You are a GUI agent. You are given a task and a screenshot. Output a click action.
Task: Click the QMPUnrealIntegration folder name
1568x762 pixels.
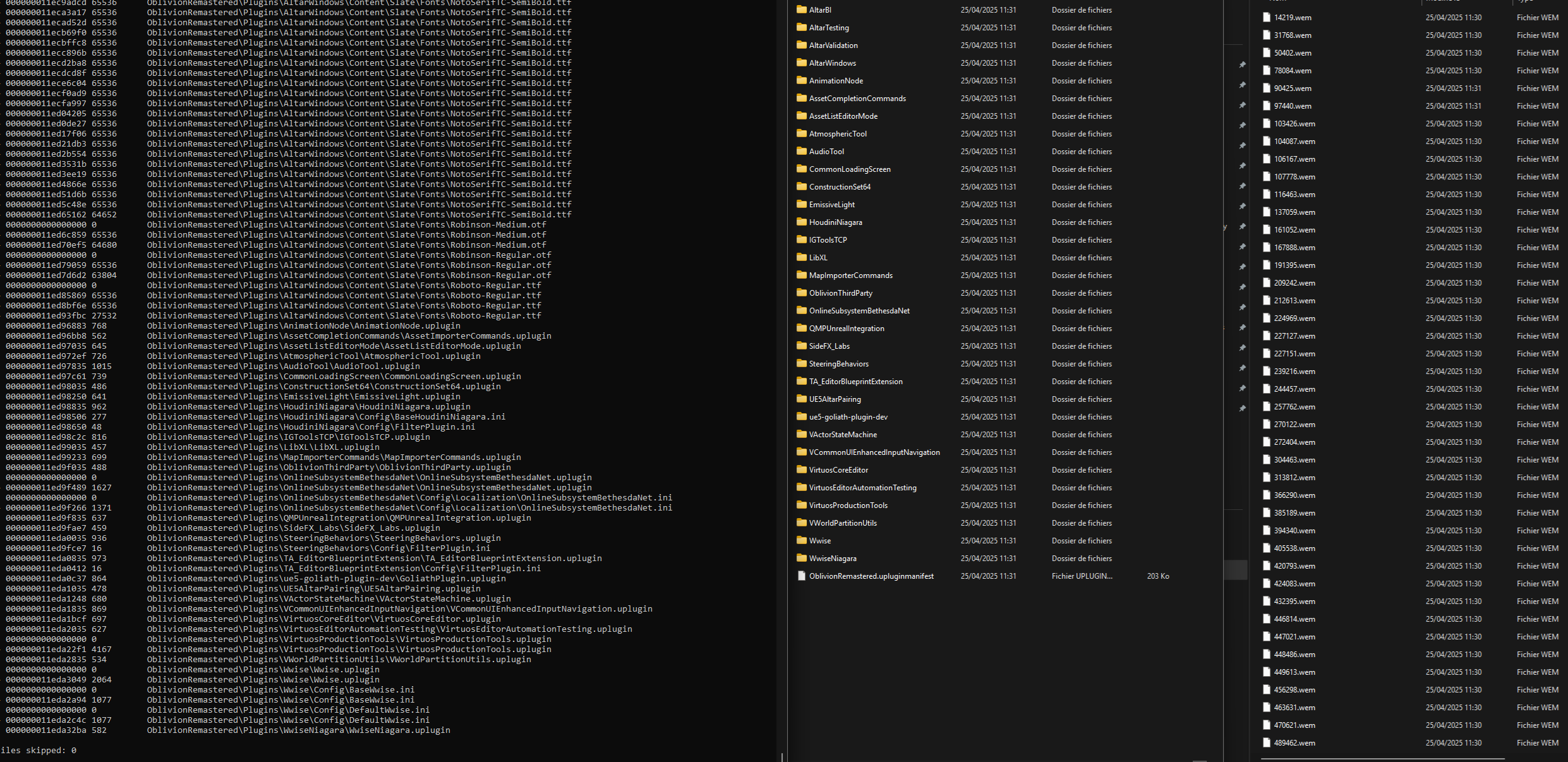847,329
